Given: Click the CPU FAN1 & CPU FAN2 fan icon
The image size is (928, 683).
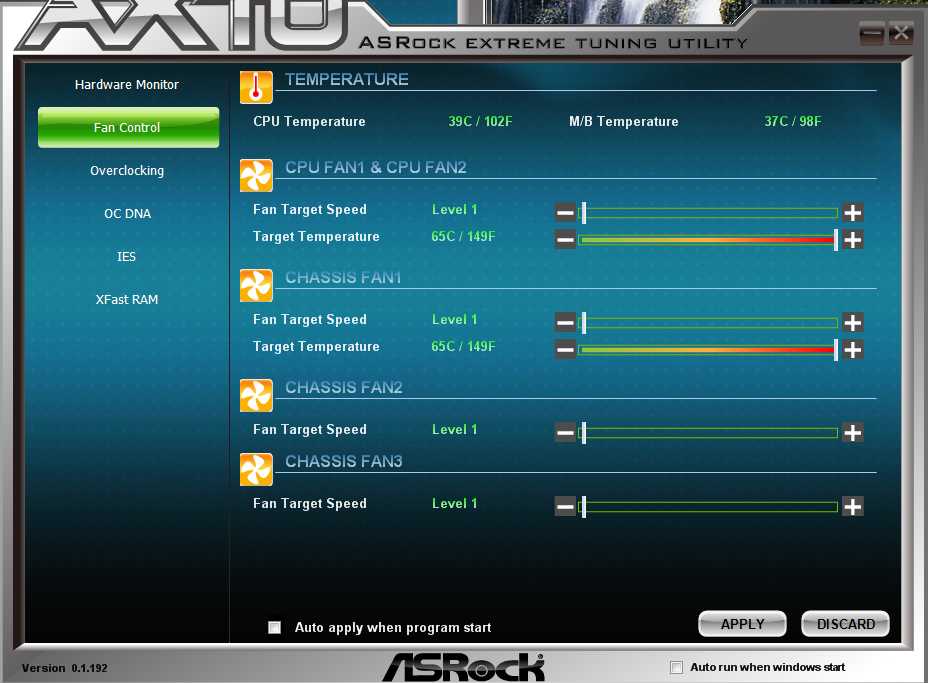Looking at the screenshot, I should click(256, 175).
